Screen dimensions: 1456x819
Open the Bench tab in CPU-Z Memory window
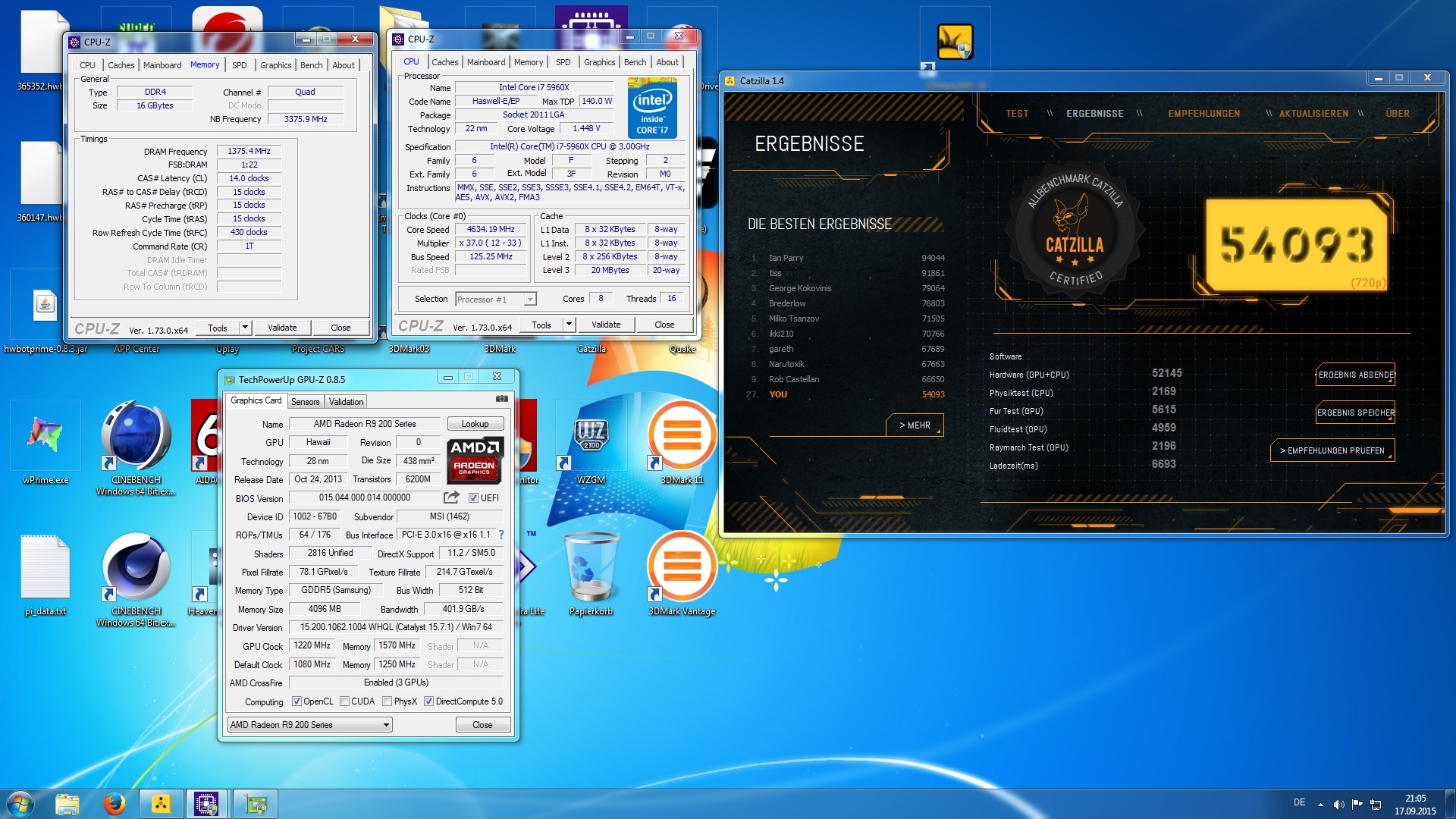click(311, 65)
